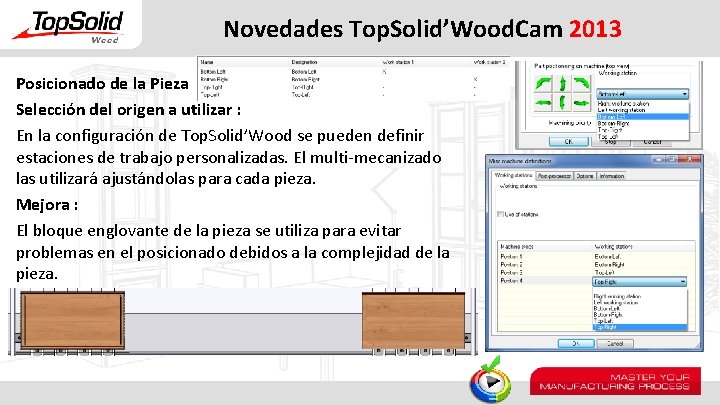Confirm with OK in part positioning dialog

[568, 142]
